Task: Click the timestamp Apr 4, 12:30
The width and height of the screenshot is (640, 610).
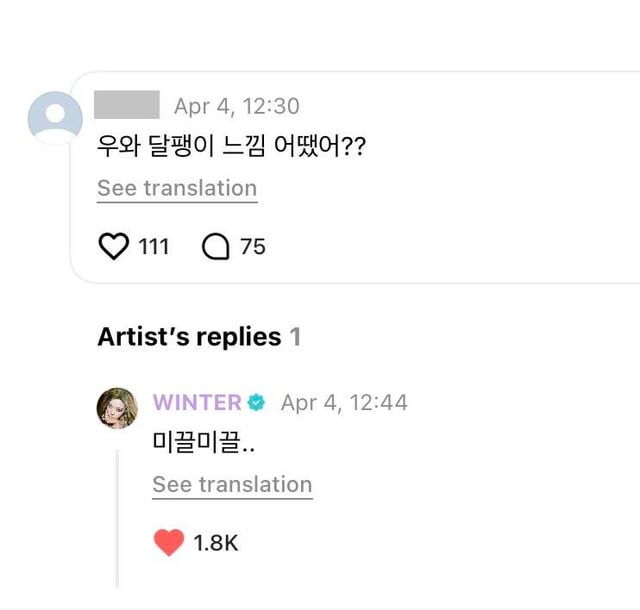Action: pyautogui.click(x=236, y=106)
